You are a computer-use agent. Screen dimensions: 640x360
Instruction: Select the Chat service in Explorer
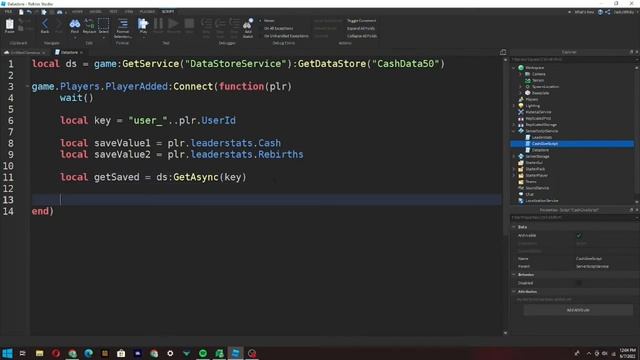(526, 194)
